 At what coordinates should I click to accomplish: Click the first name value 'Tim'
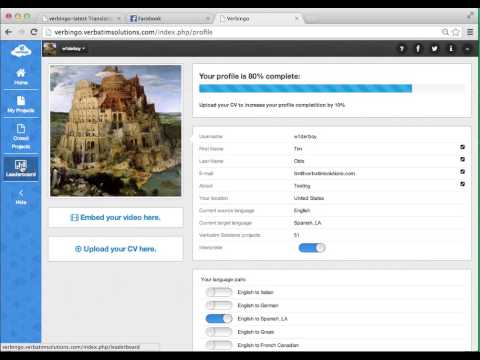(x=298, y=149)
